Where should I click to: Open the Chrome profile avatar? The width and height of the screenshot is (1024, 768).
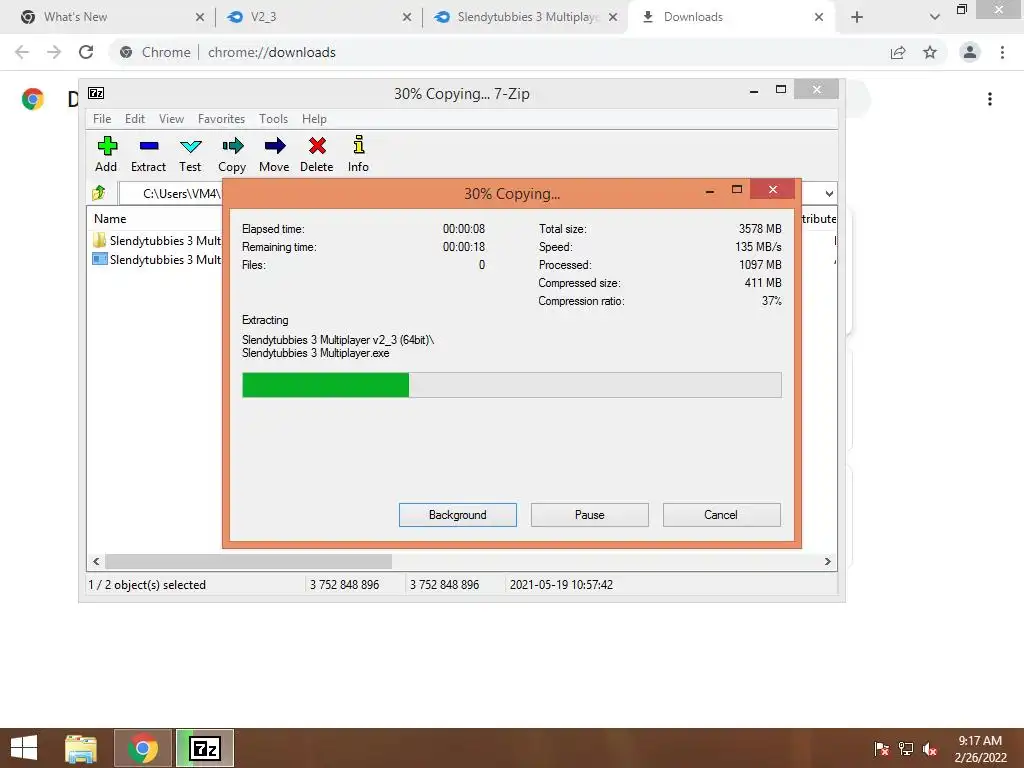click(x=970, y=52)
